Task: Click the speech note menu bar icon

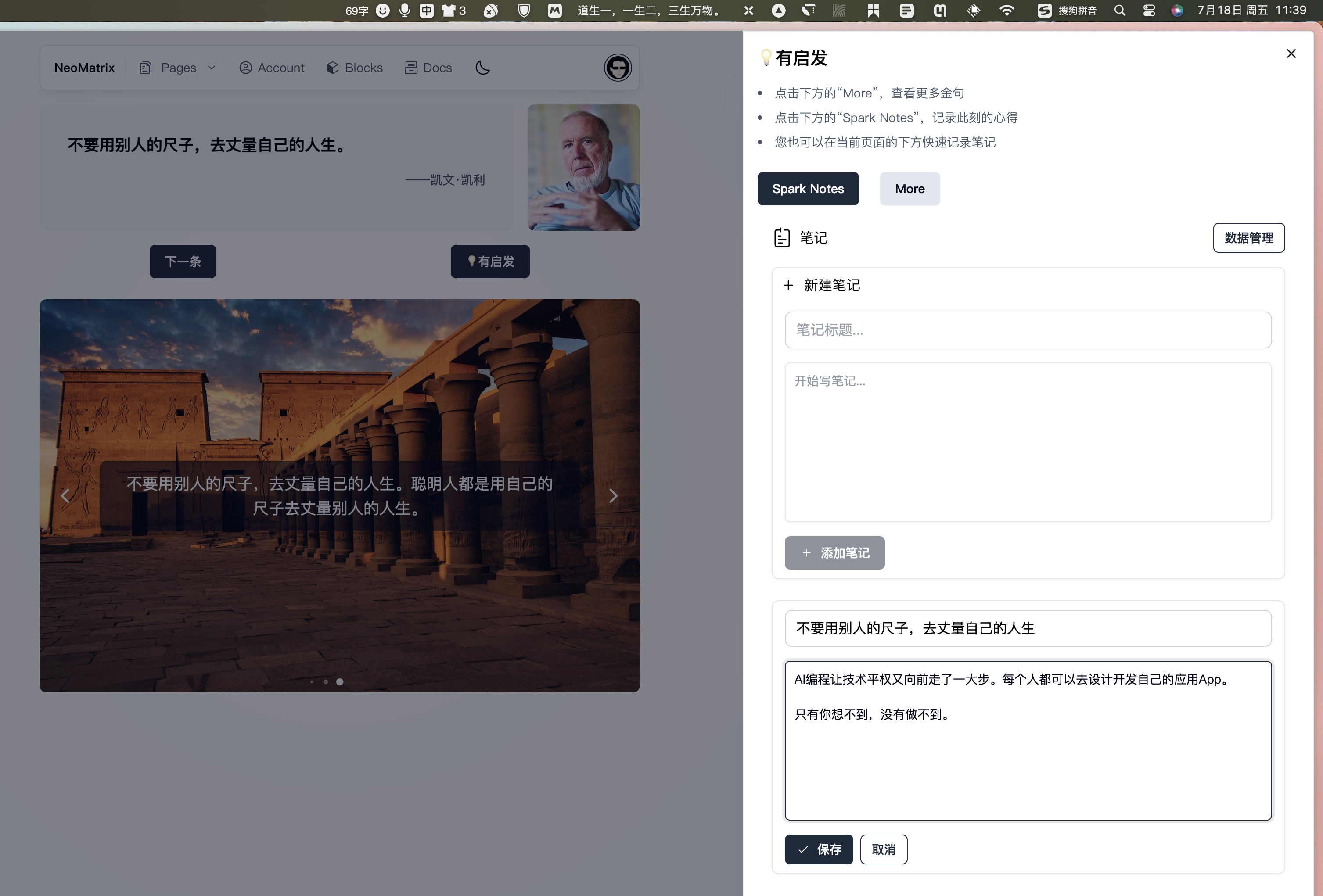Action: point(907,10)
